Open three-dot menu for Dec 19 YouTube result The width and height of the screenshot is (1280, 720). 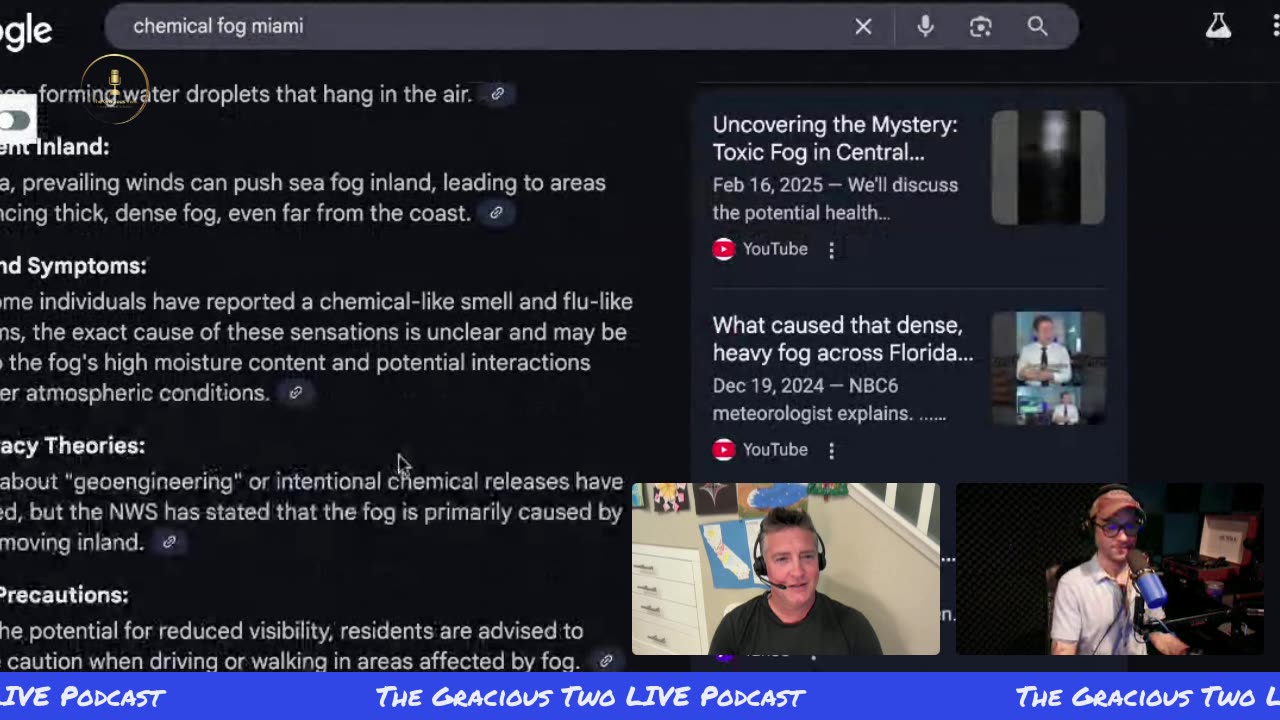(x=831, y=450)
